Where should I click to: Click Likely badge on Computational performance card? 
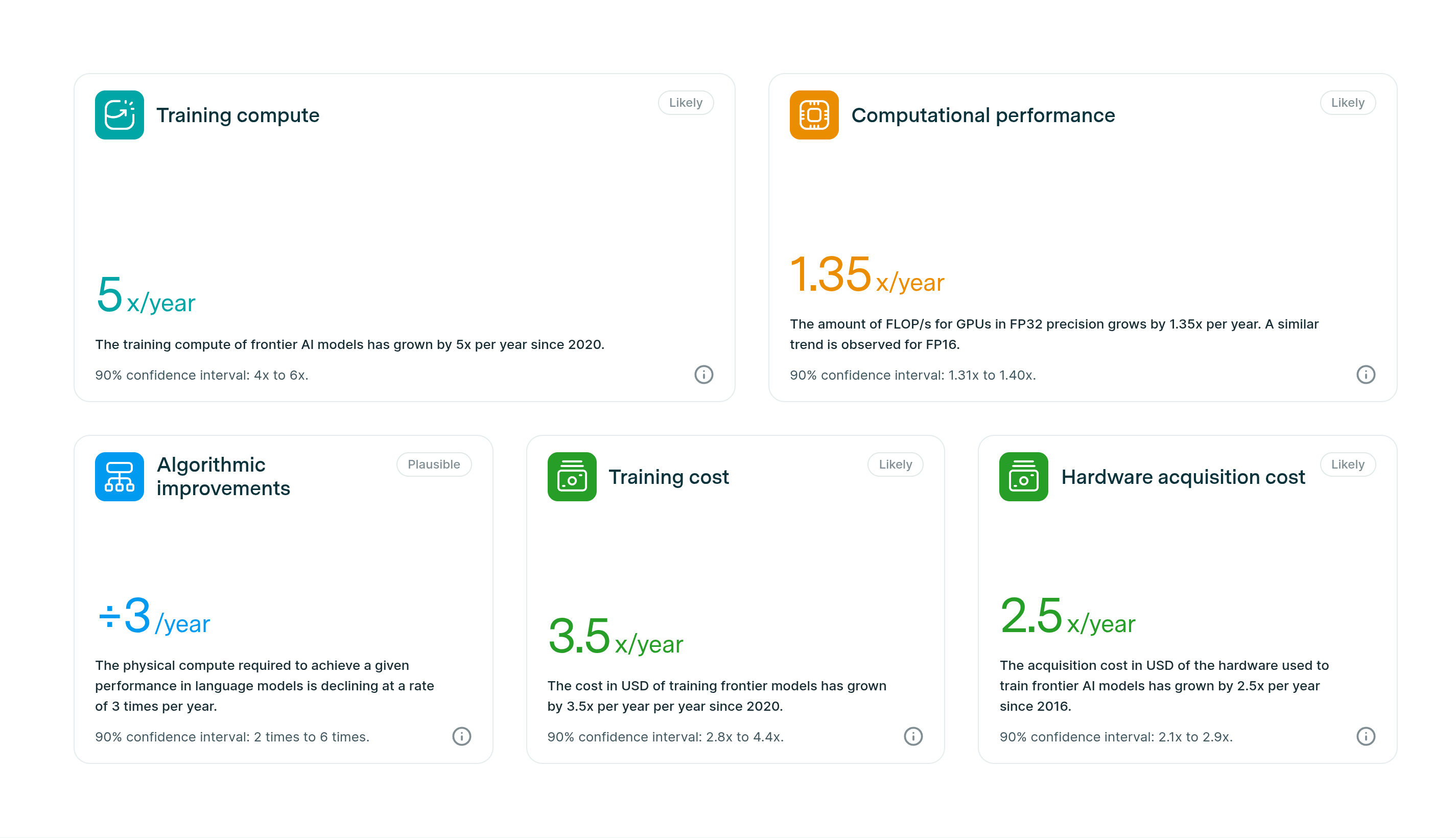click(x=1347, y=102)
